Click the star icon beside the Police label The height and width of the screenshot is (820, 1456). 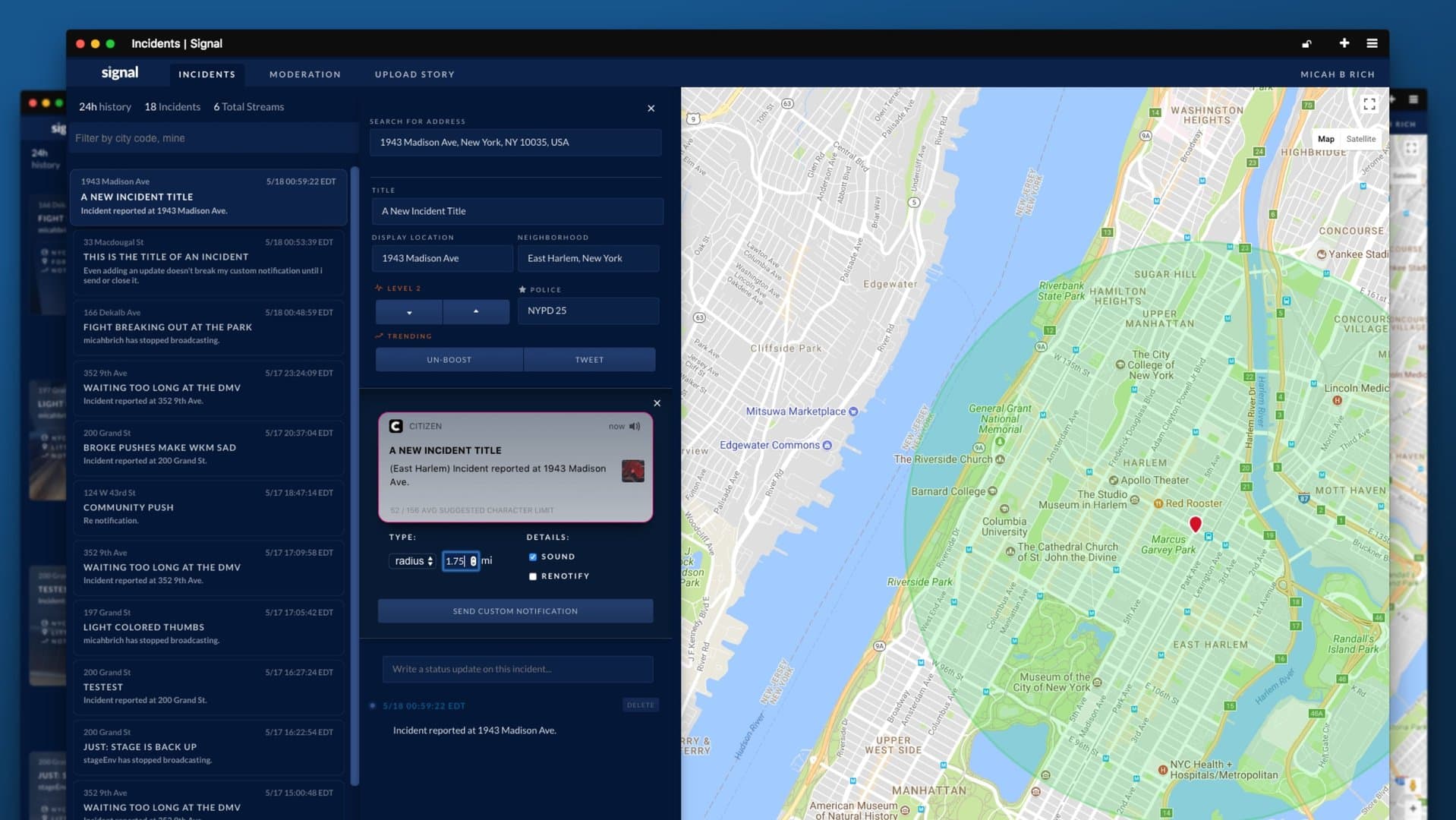pyautogui.click(x=522, y=289)
